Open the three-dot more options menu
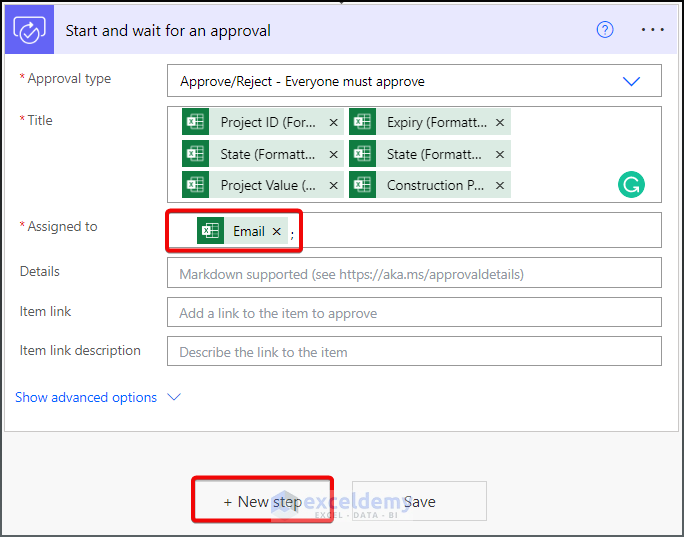The height and width of the screenshot is (537, 684). coord(653,30)
